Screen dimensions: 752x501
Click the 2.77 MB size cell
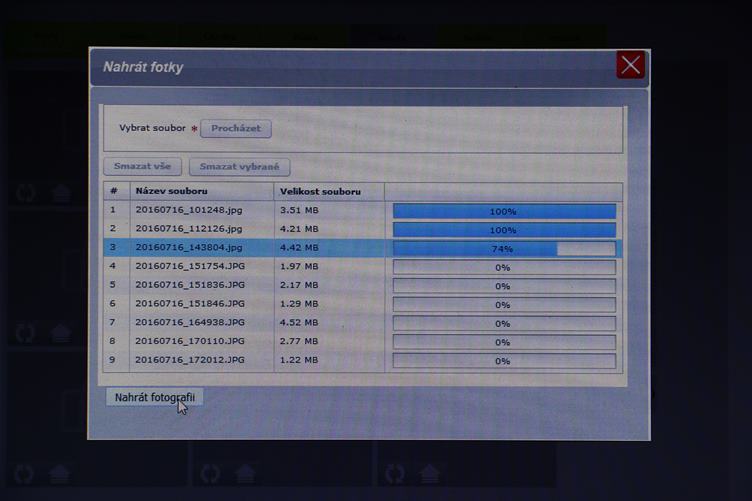coord(299,341)
